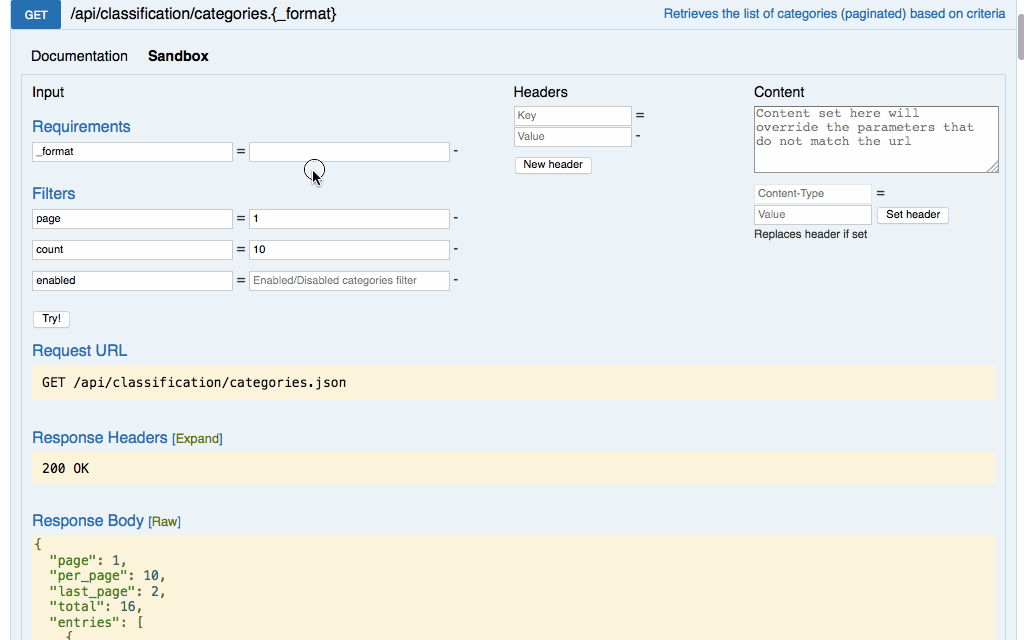
Task: Remove the header row using its dash
Action: [638, 136]
